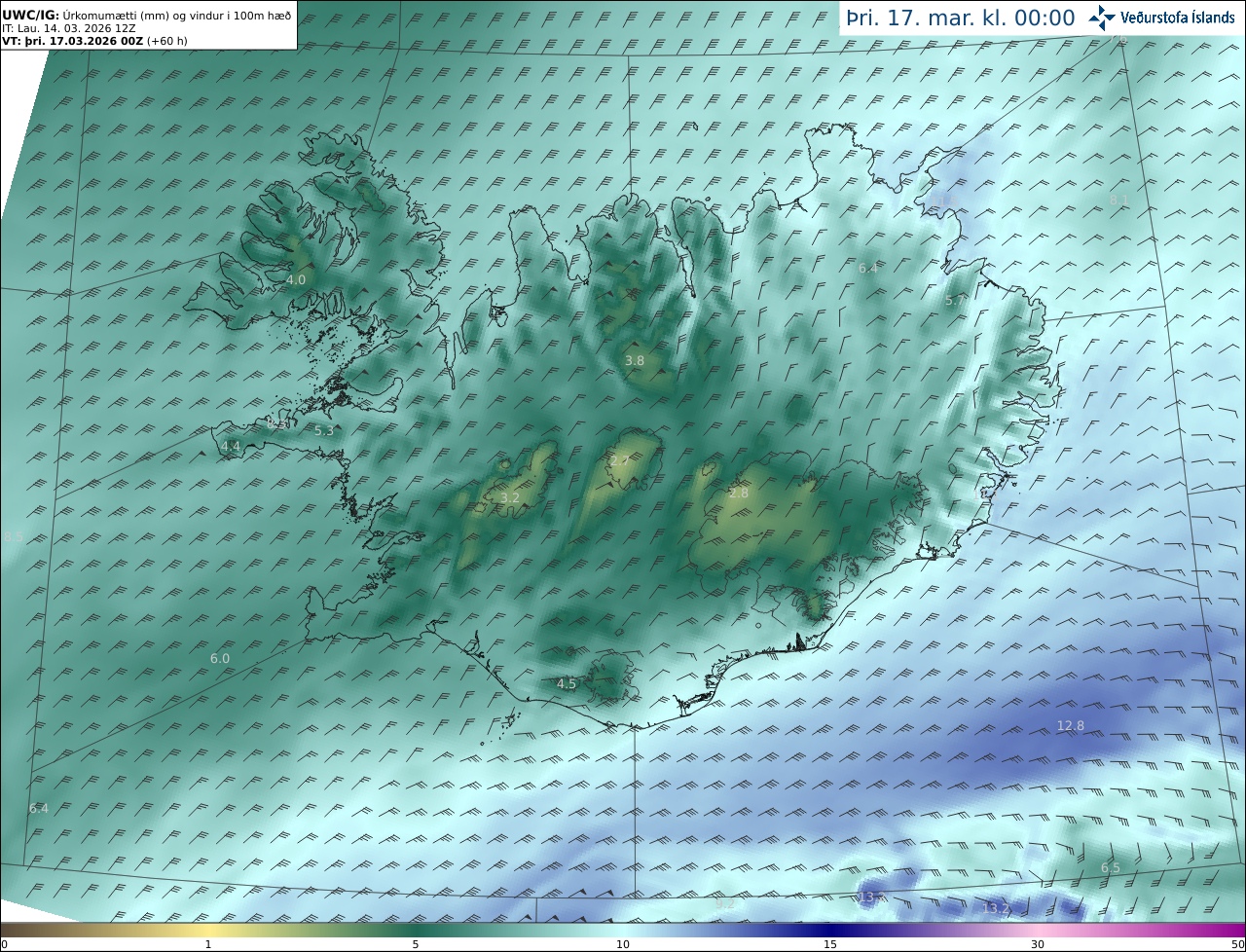Viewport: 1246px width, 952px height.
Task: Click the 2.7 precipitation value
Action: coord(619,460)
